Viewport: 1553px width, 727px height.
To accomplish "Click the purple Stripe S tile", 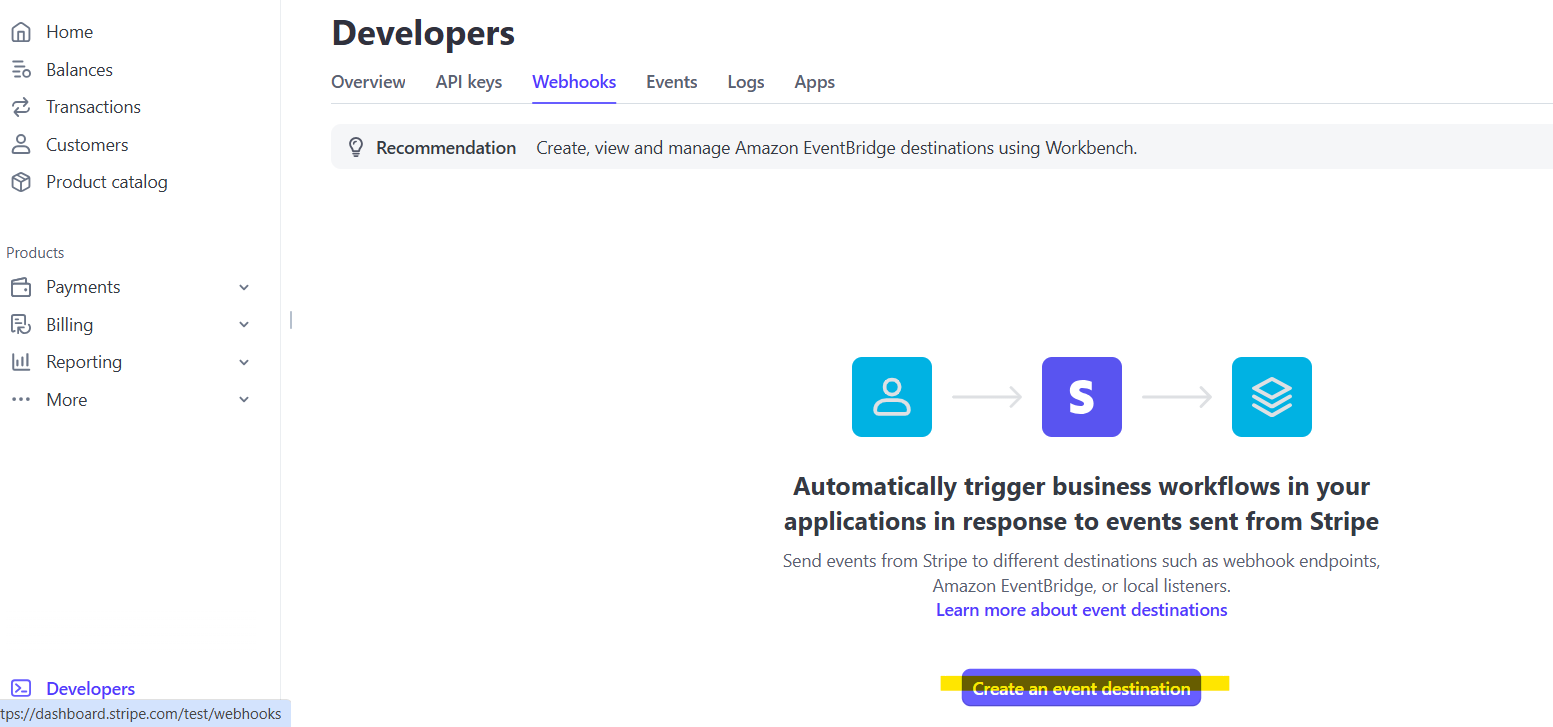I will point(1082,397).
